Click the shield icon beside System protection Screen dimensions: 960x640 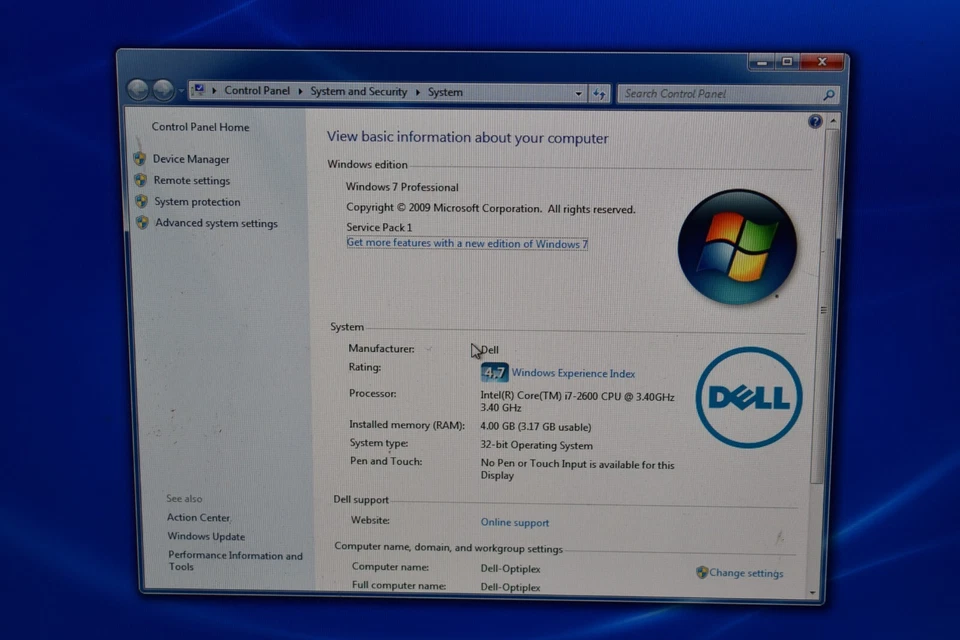(x=141, y=201)
